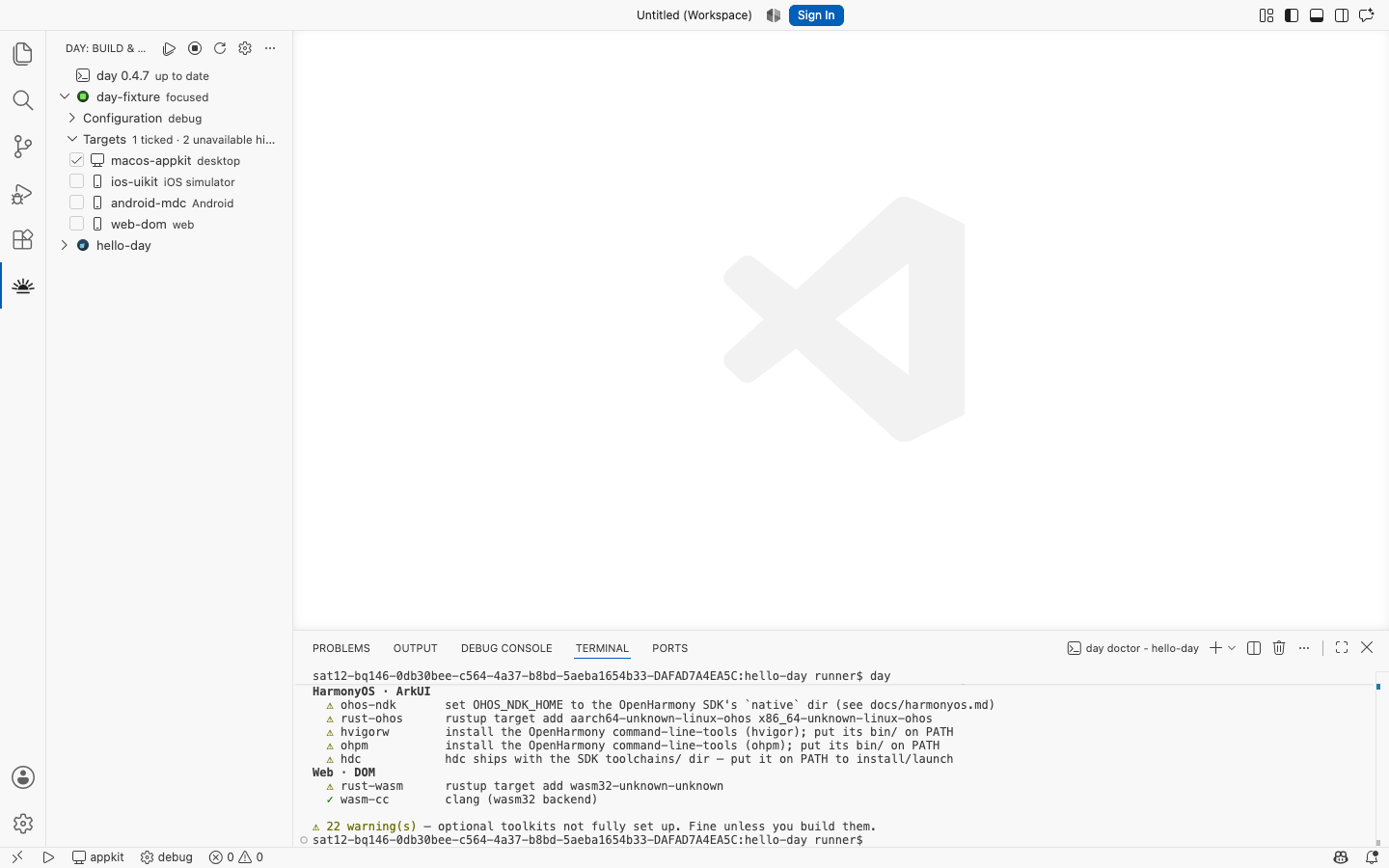Toggle secondary side bar visibility
Screen dimensions: 1389x868
tap(1342, 15)
